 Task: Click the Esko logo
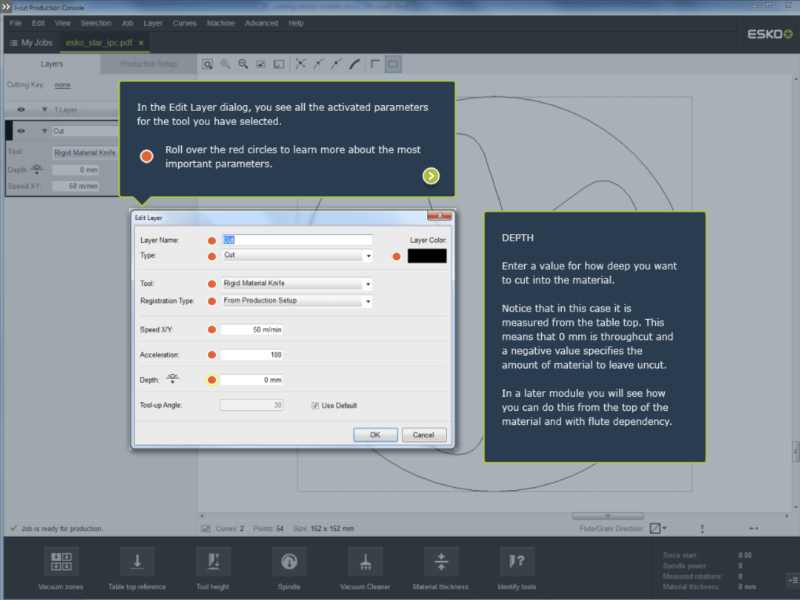pyautogui.click(x=770, y=34)
